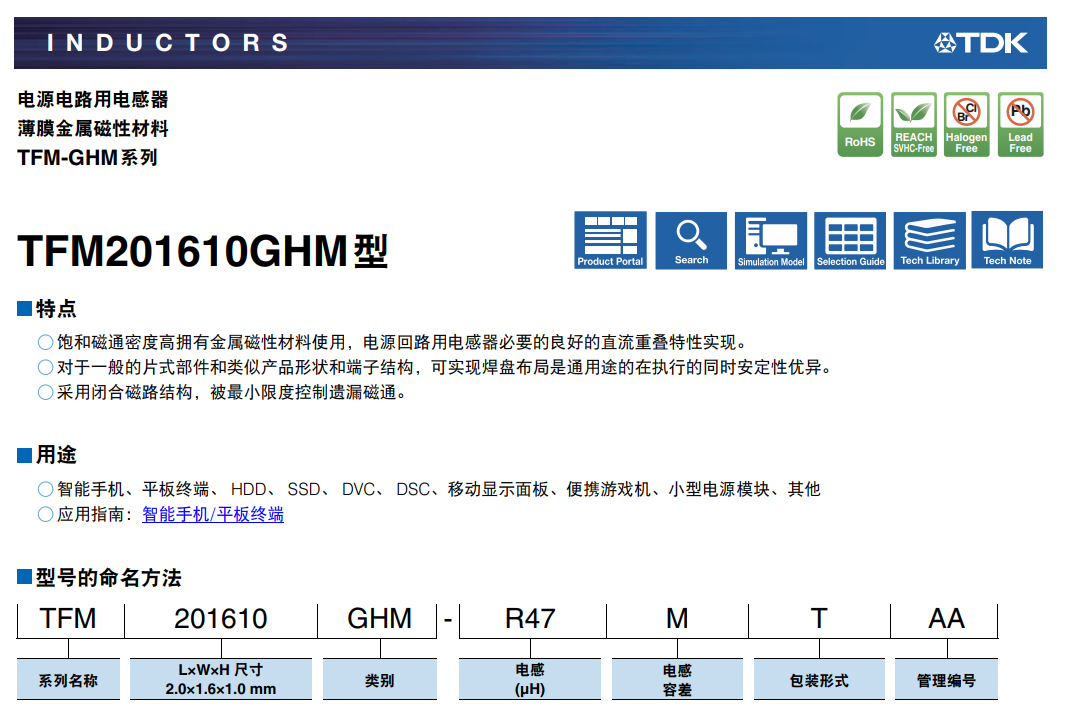The width and height of the screenshot is (1083, 710).
Task: Open the 智能手机/平板终端 application guide link
Action: 213,515
